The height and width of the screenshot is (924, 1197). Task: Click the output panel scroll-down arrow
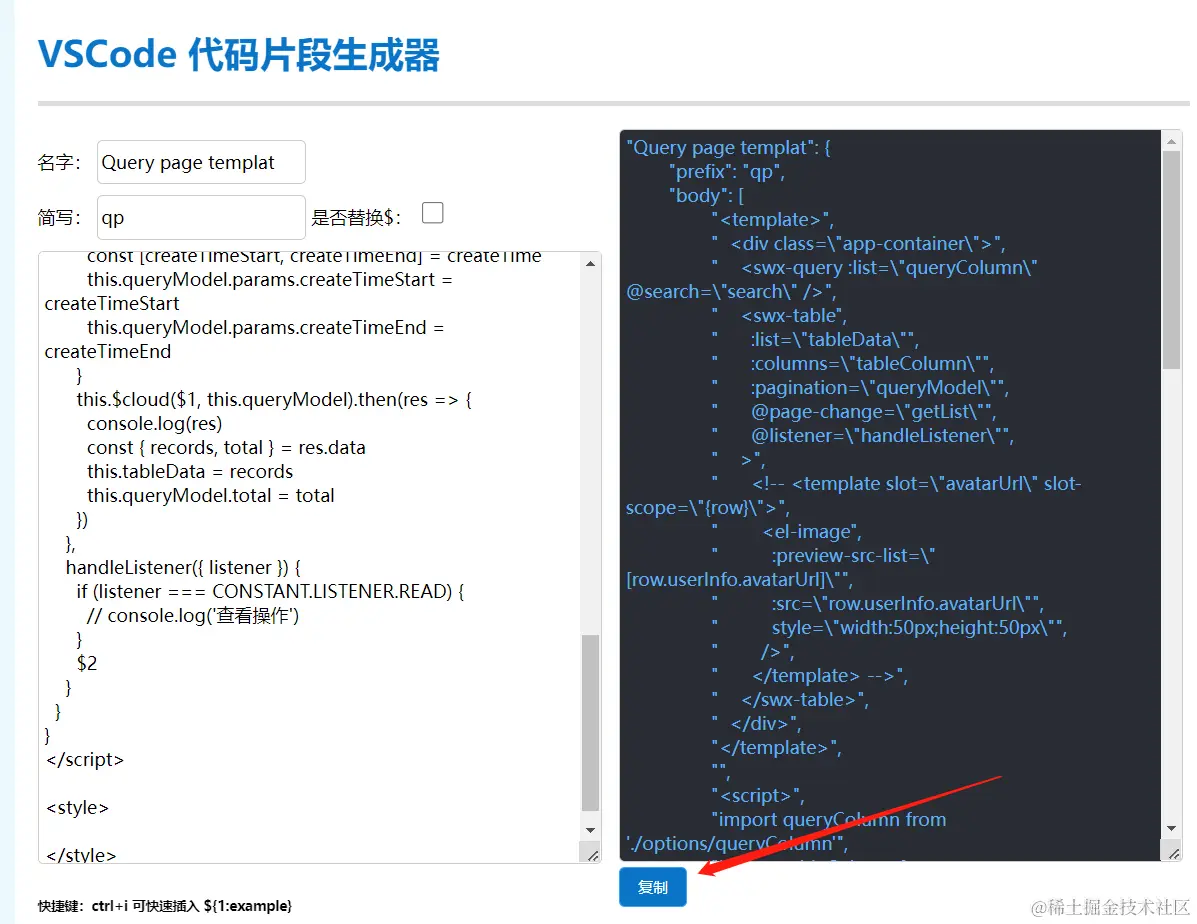[x=1171, y=829]
